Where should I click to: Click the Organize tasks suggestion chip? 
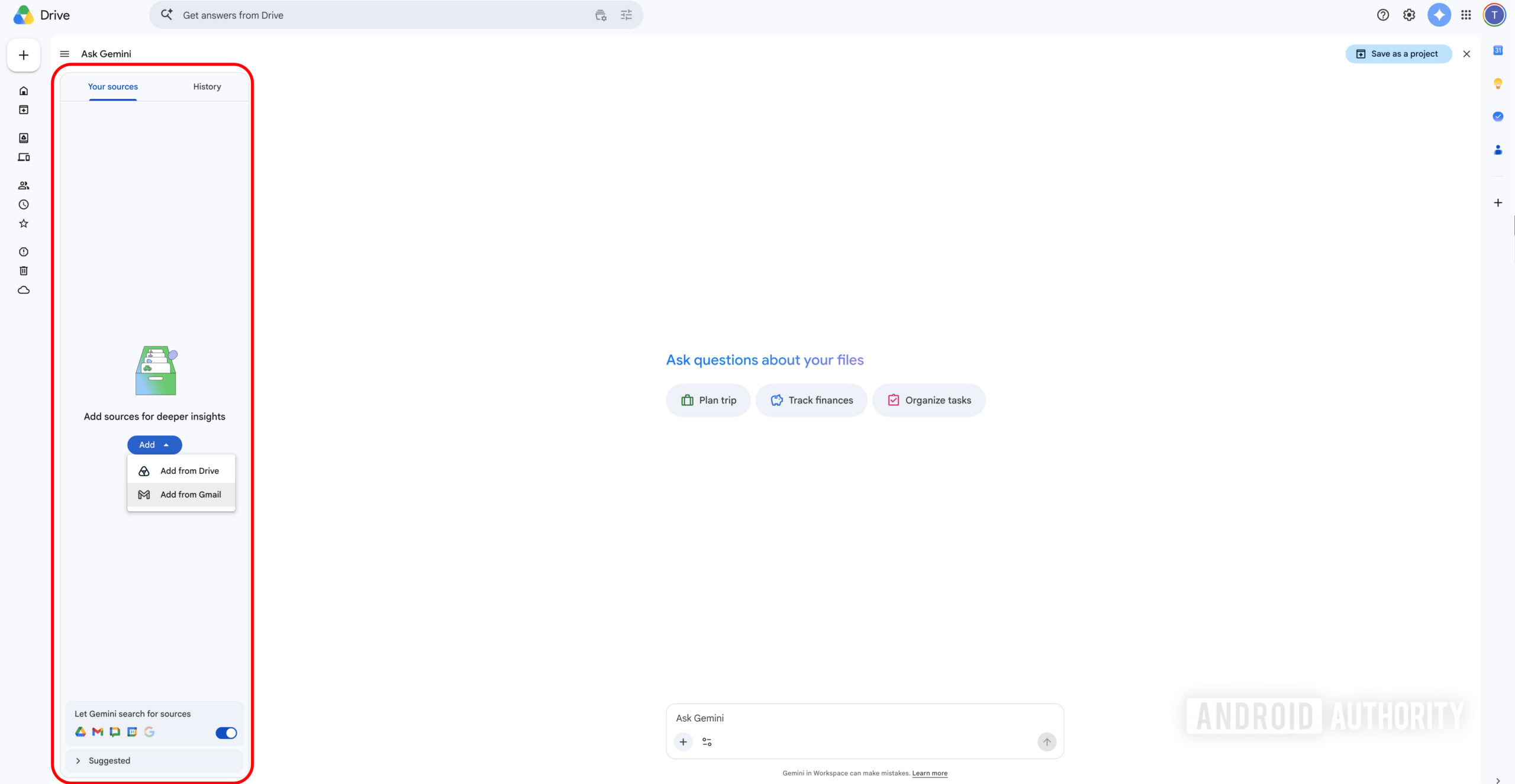pos(929,401)
